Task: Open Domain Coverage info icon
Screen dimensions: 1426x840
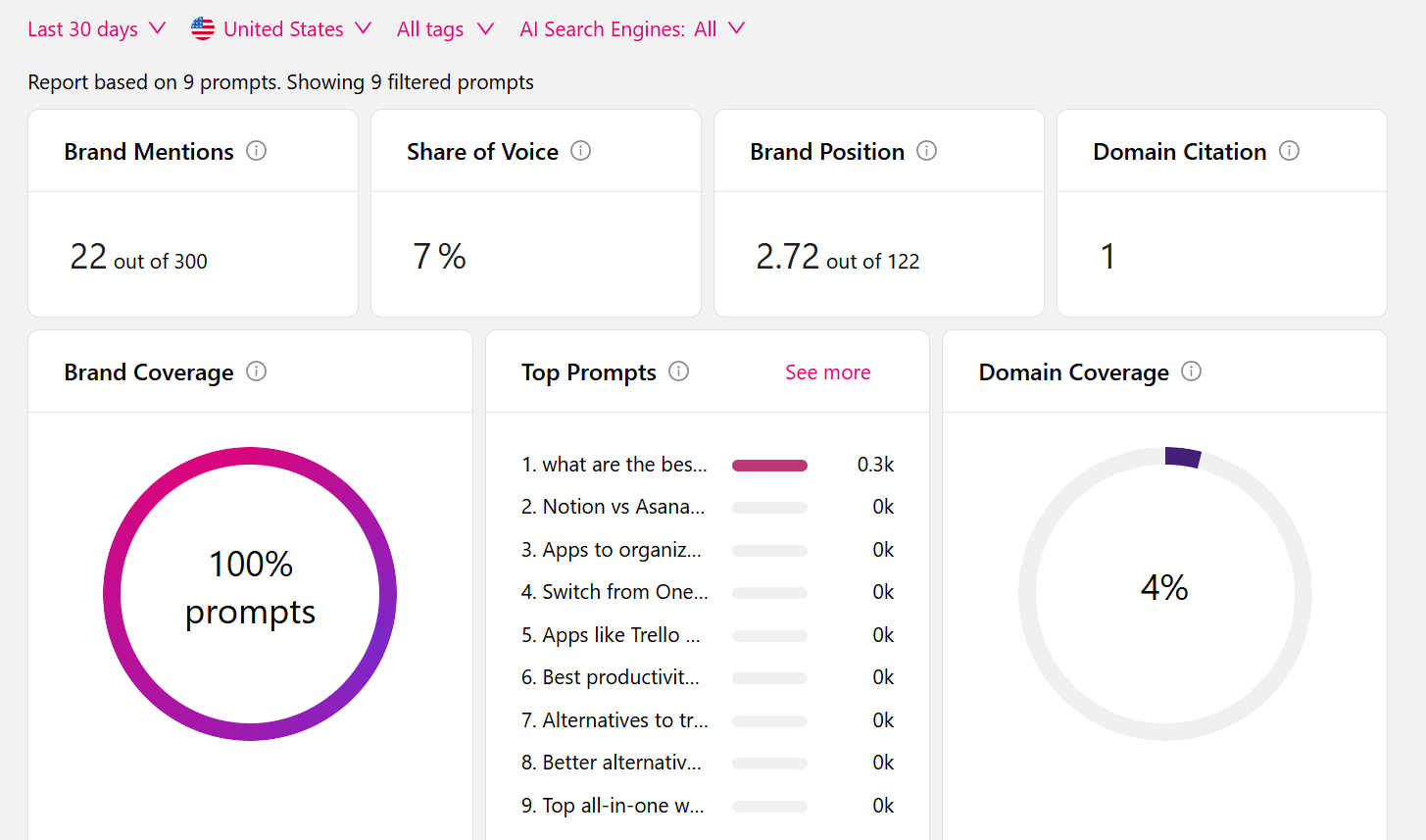Action: pos(1191,371)
